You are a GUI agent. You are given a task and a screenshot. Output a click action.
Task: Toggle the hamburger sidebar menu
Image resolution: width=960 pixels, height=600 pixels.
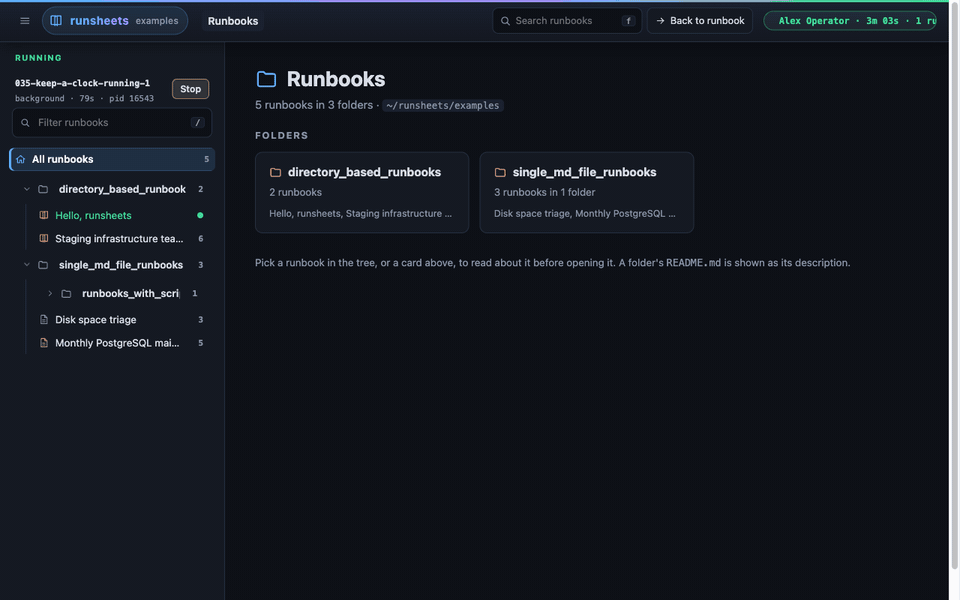coord(24,21)
